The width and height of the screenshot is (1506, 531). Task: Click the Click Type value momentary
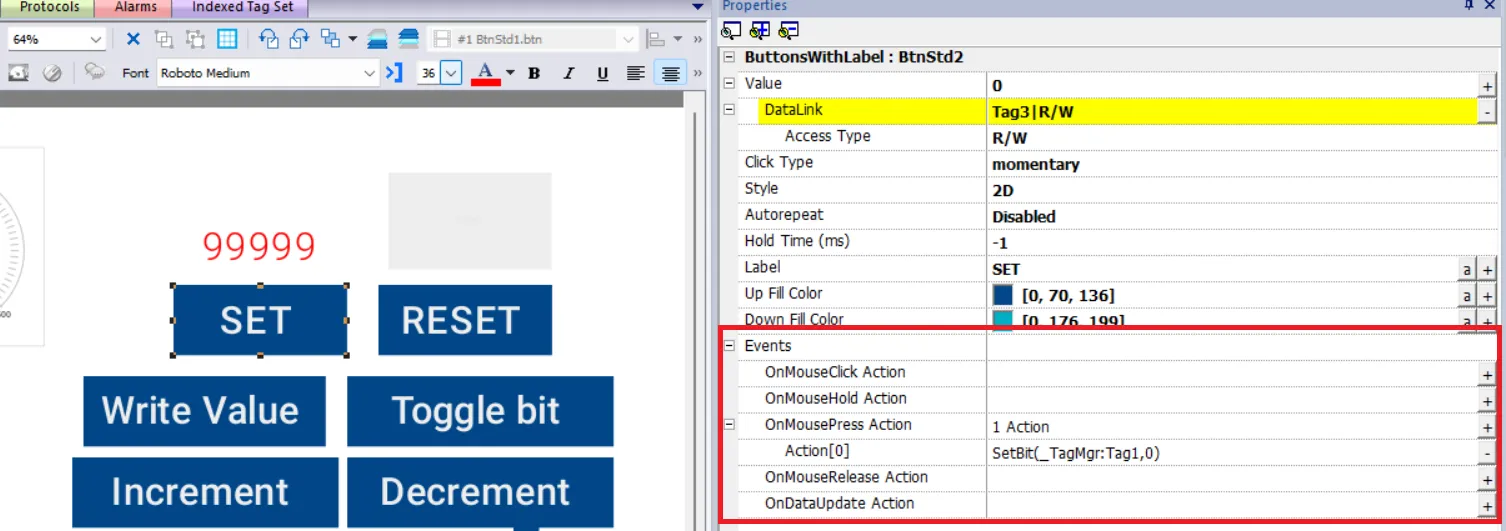tap(1036, 164)
